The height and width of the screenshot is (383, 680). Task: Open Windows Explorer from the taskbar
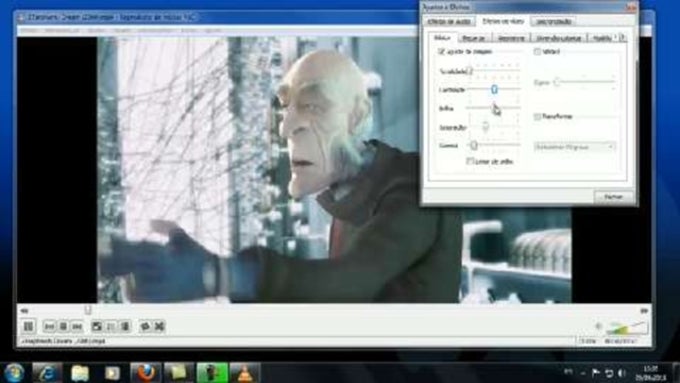tap(80, 373)
